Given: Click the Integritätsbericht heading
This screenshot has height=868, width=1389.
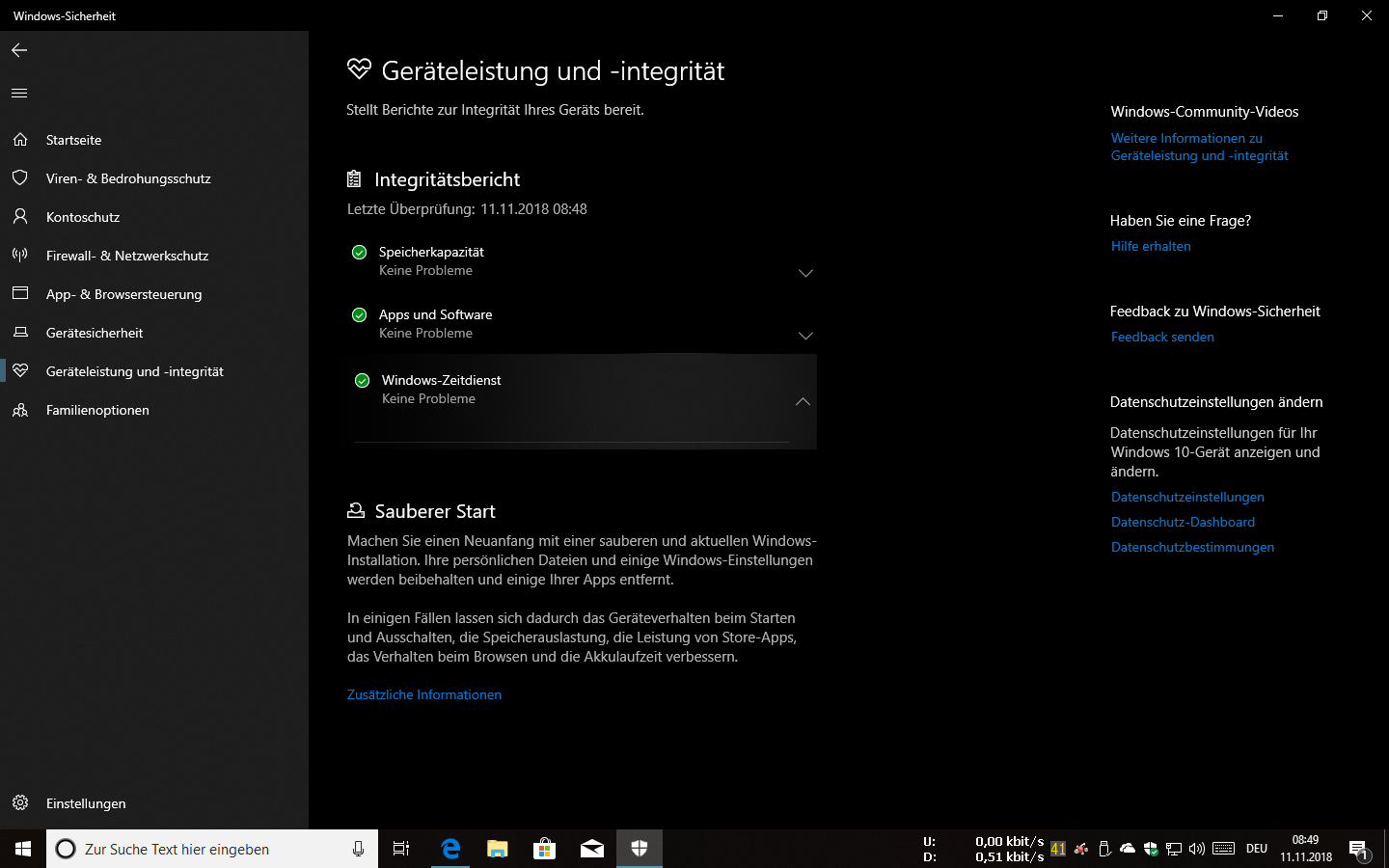Looking at the screenshot, I should coord(447,179).
